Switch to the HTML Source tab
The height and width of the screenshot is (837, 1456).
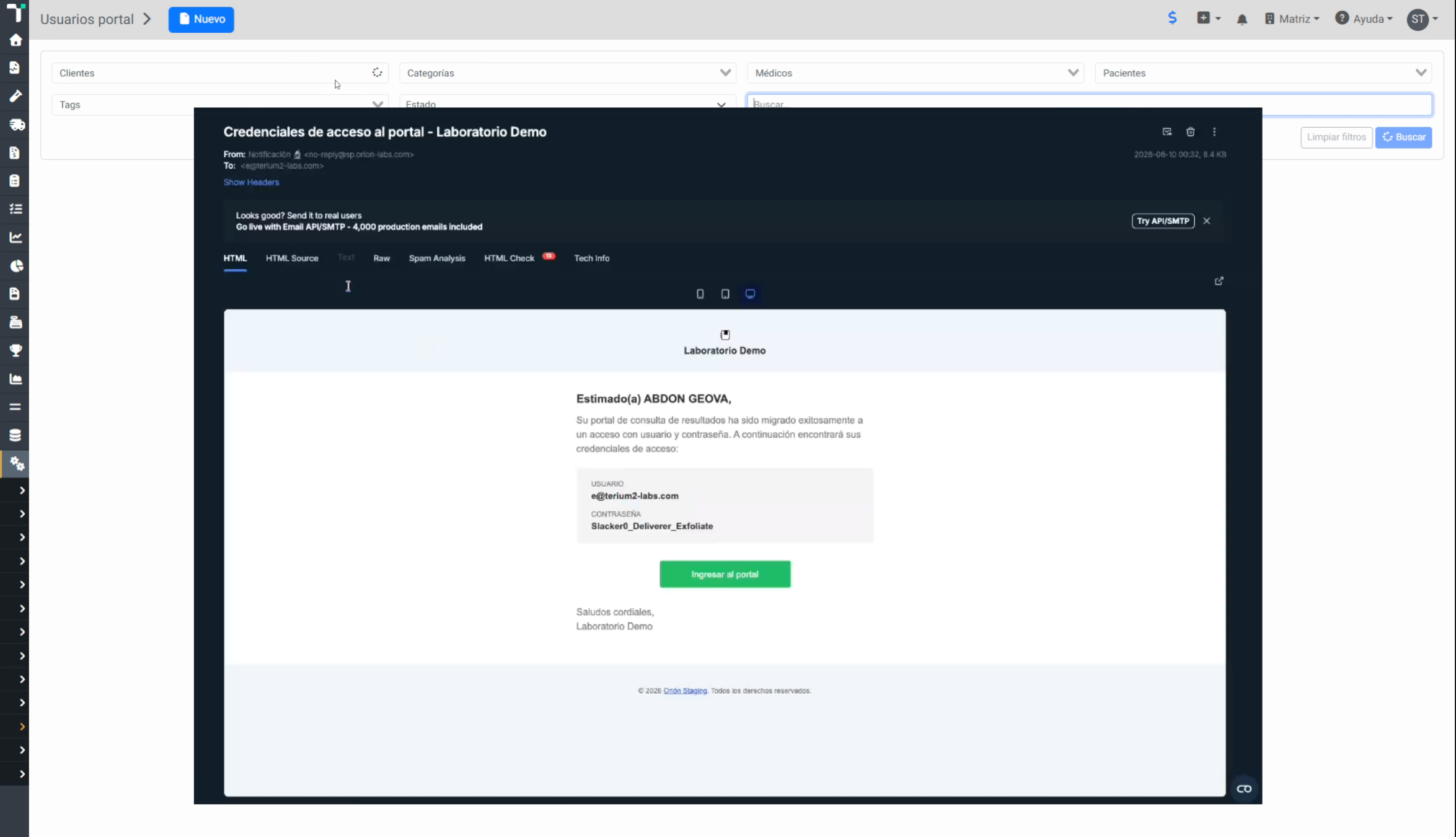pos(292,258)
